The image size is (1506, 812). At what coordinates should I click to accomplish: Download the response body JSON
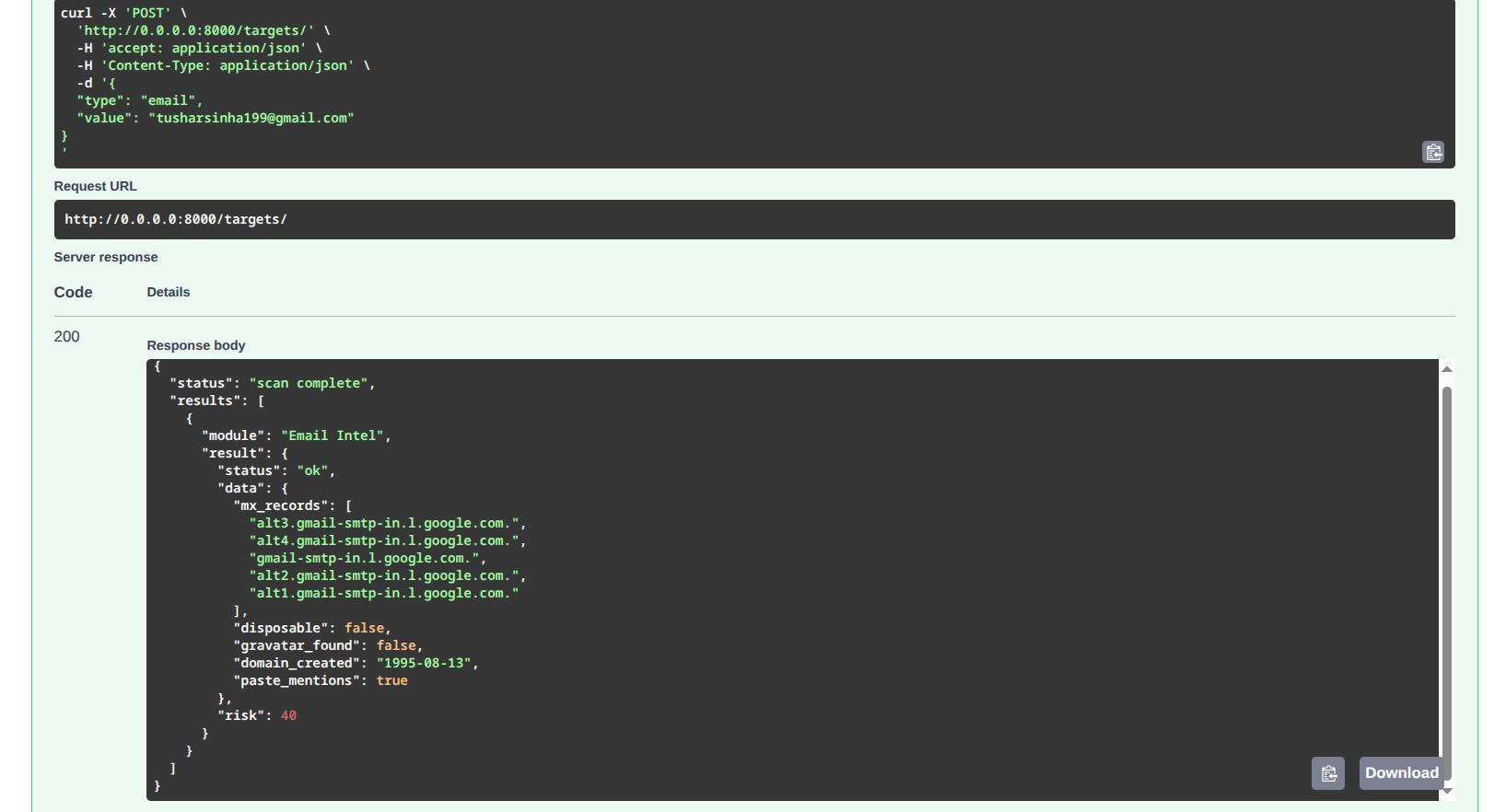tap(1400, 773)
